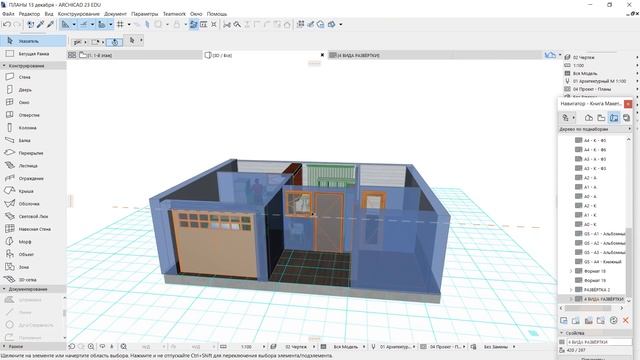Viewport: 640px width, 360px height.
Task: Select the A2 - А layout row
Action: pos(590,178)
